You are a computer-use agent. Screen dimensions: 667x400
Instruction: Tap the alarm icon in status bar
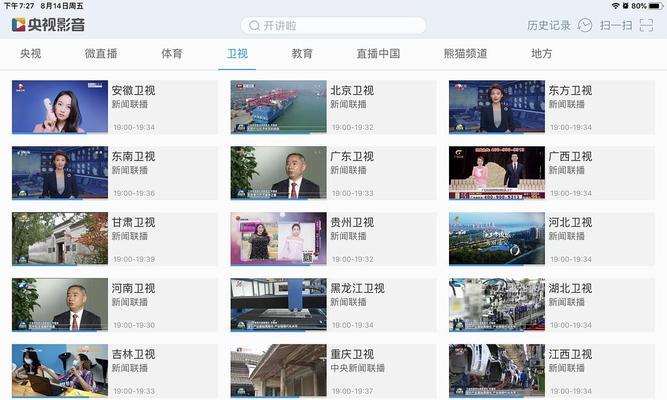625,6
